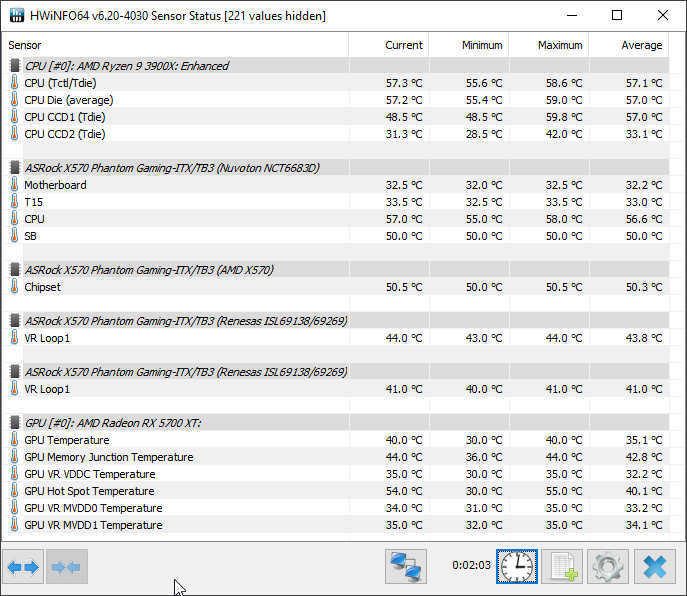Select GPU Hot Spot Temperature row label
This screenshot has height=596, width=687.
click(89, 491)
